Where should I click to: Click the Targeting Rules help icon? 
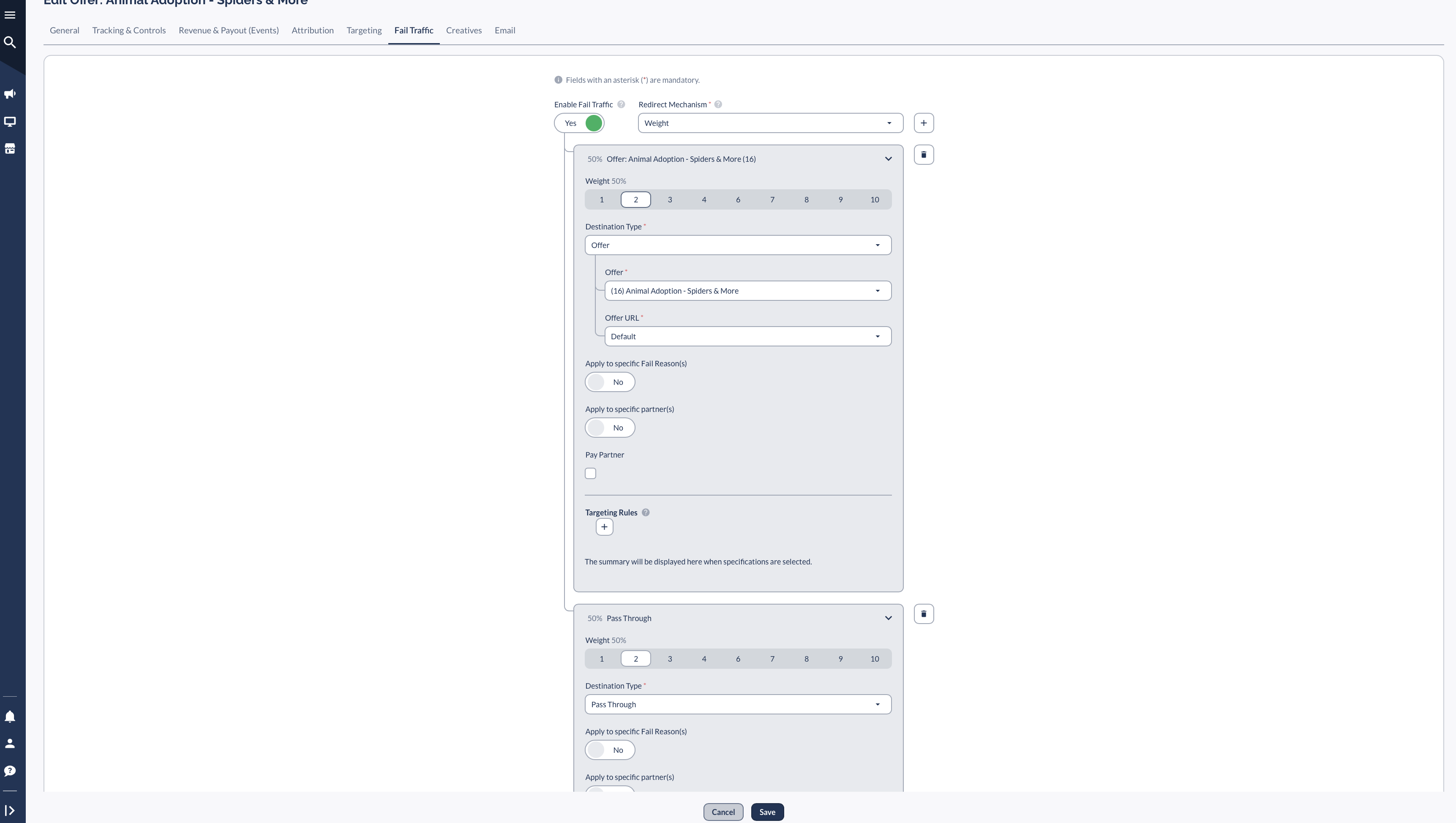click(646, 512)
